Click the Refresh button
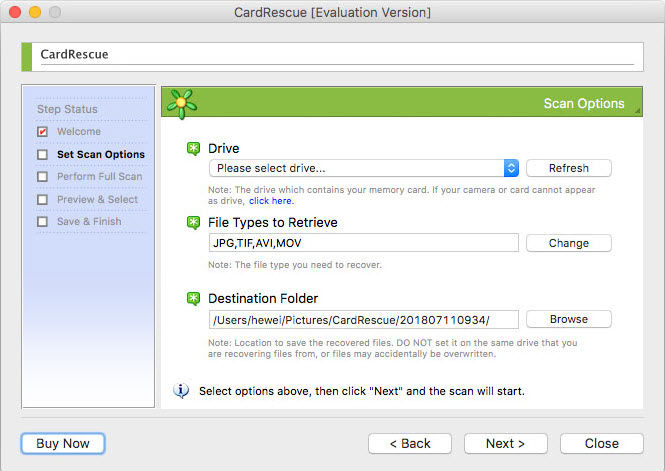 coord(569,168)
